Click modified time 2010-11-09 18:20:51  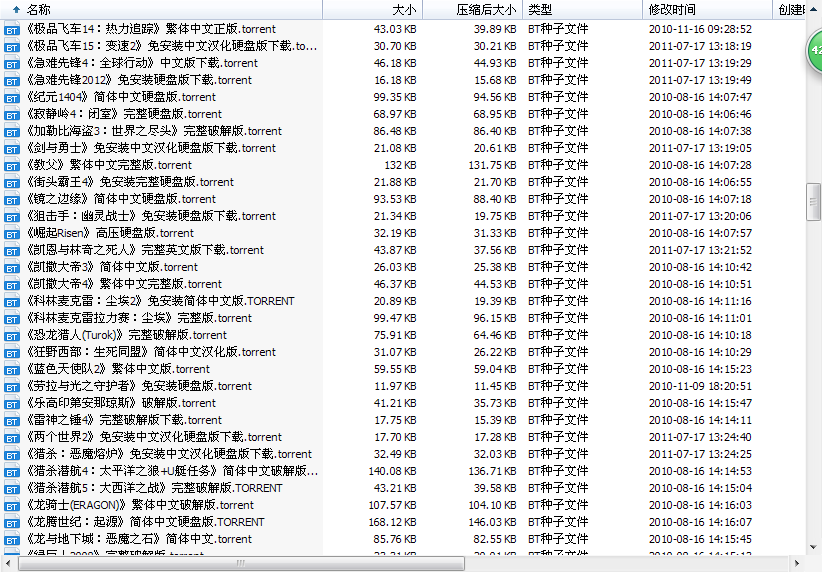(700, 386)
